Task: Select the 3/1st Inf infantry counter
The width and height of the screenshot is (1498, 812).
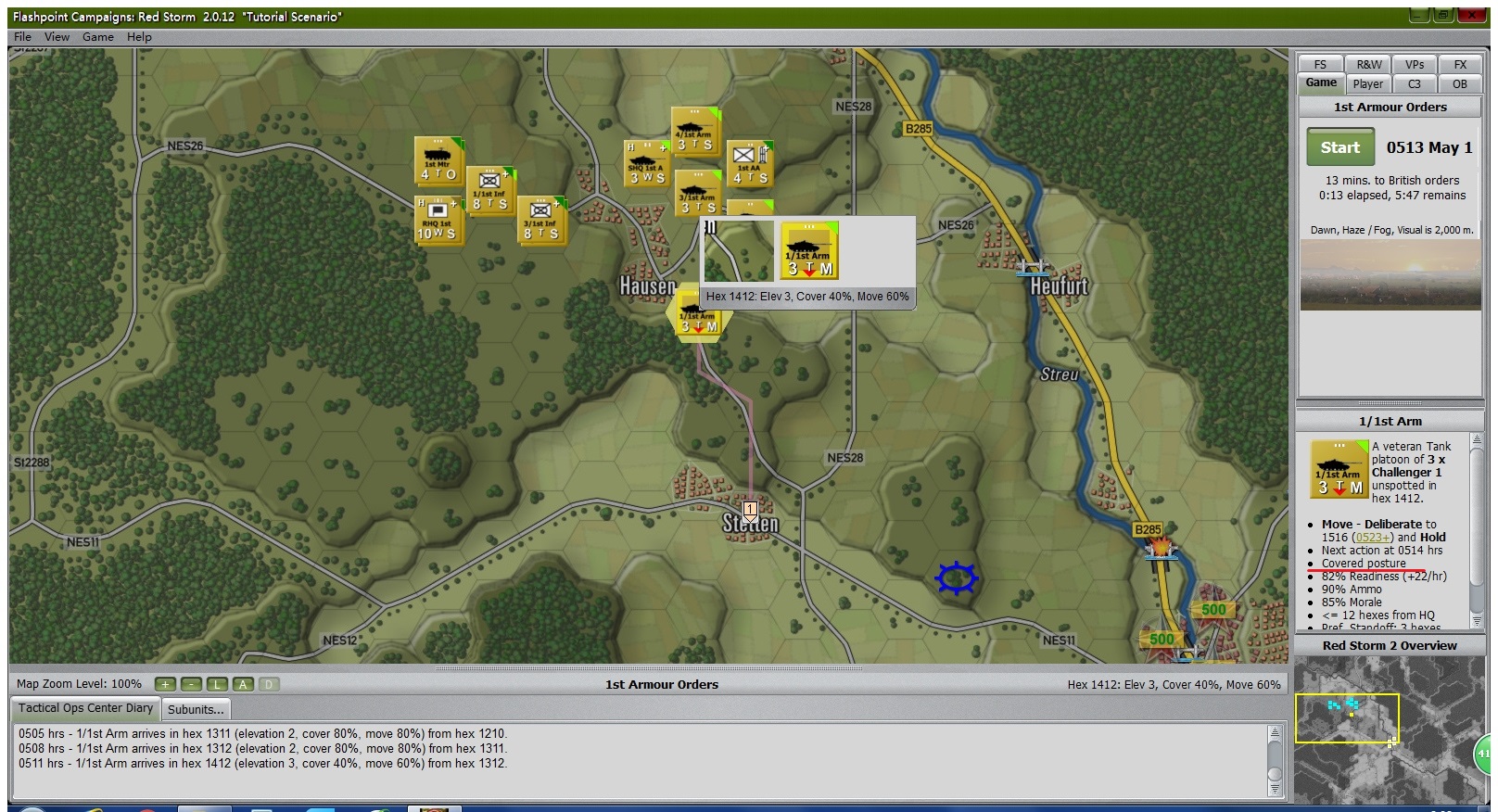Action: [540, 220]
